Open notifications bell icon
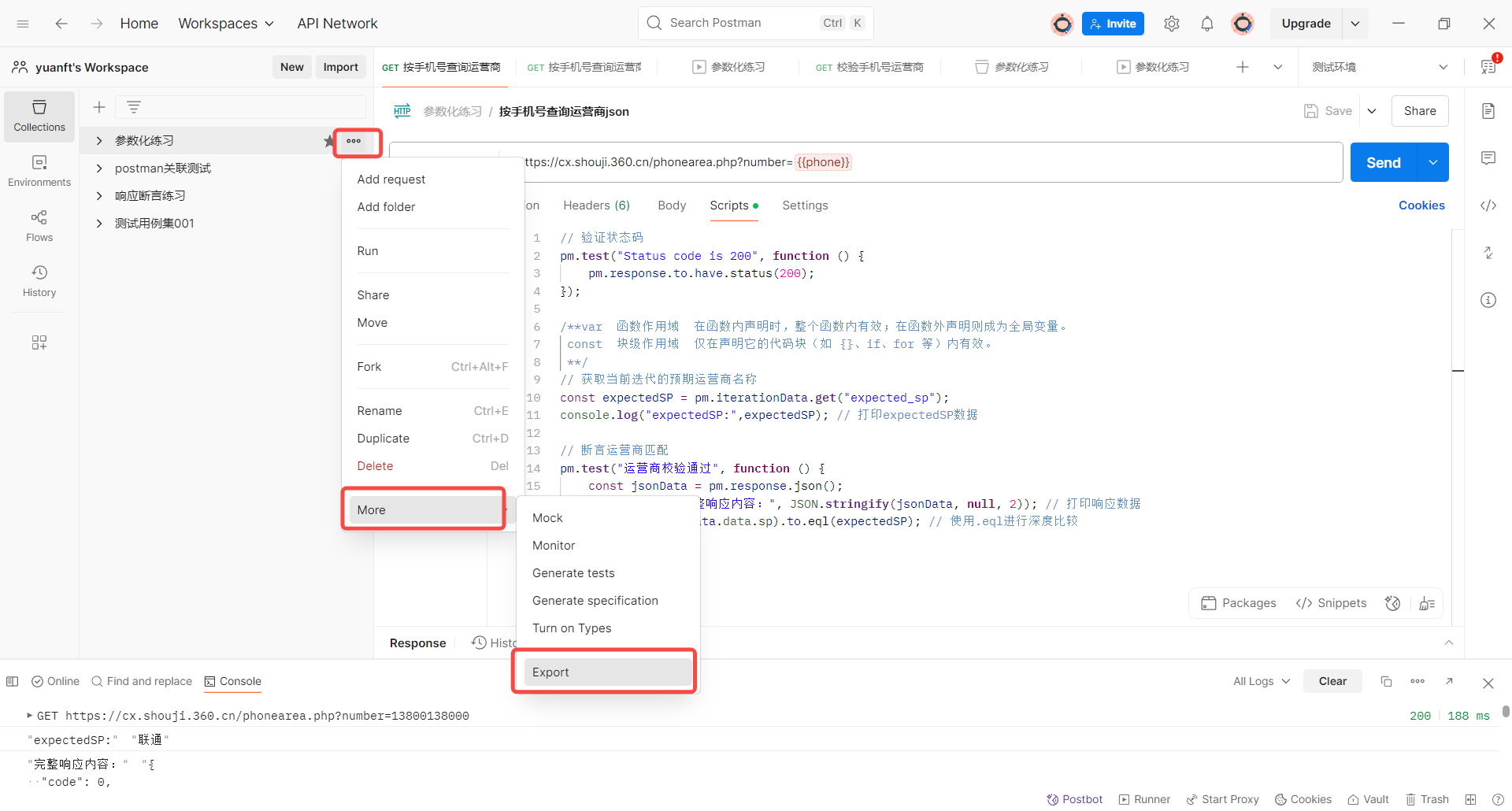This screenshot has width=1512, height=811. coord(1206,24)
